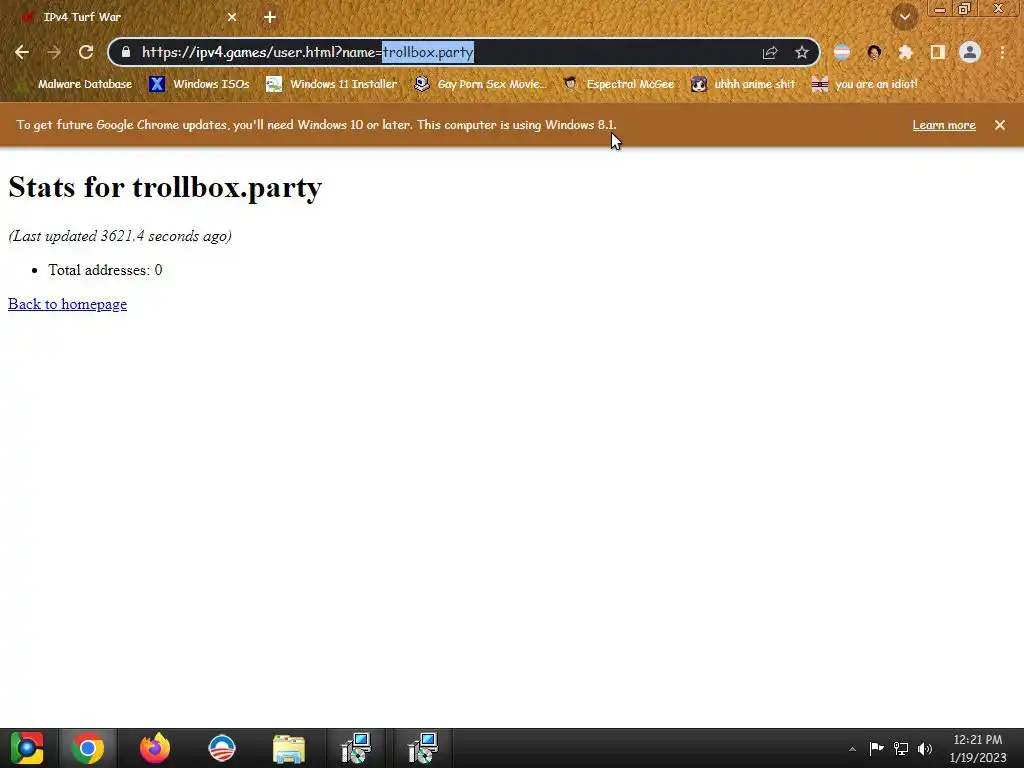Show hidden system tray icons
The height and width of the screenshot is (768, 1024).
click(x=852, y=749)
